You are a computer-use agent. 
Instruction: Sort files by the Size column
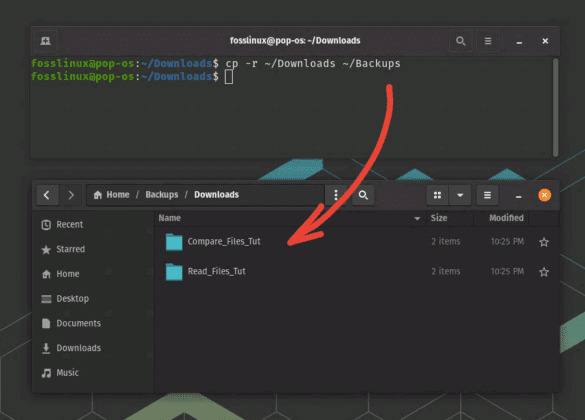[439, 218]
